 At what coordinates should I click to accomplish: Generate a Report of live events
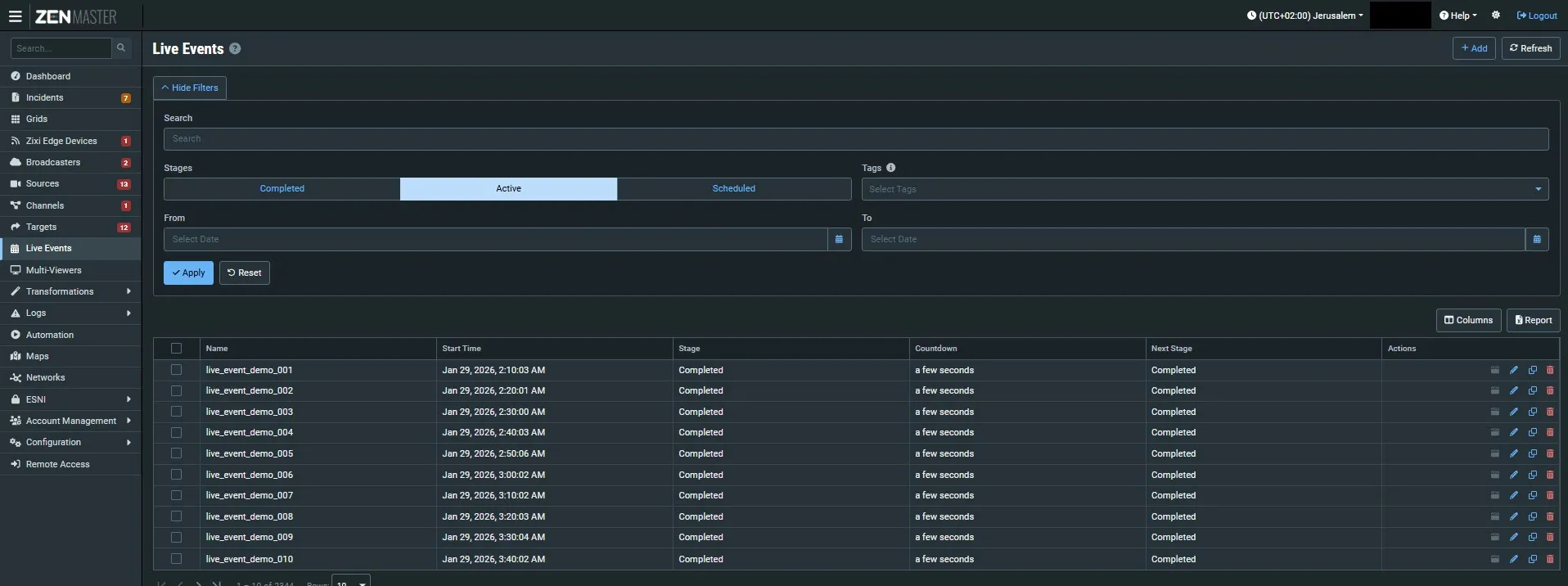1533,320
